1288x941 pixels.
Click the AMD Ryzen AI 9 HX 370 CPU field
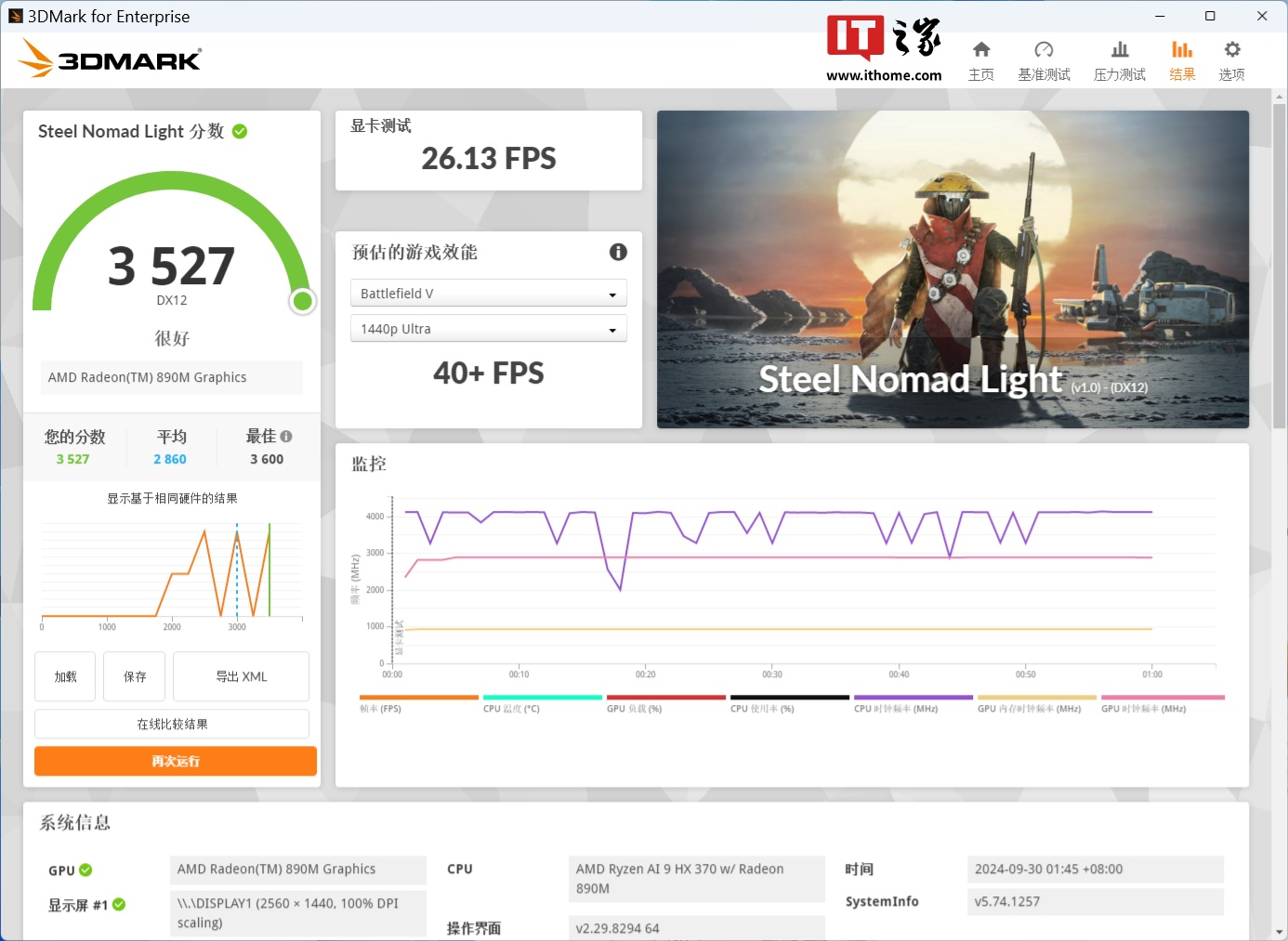coord(696,879)
